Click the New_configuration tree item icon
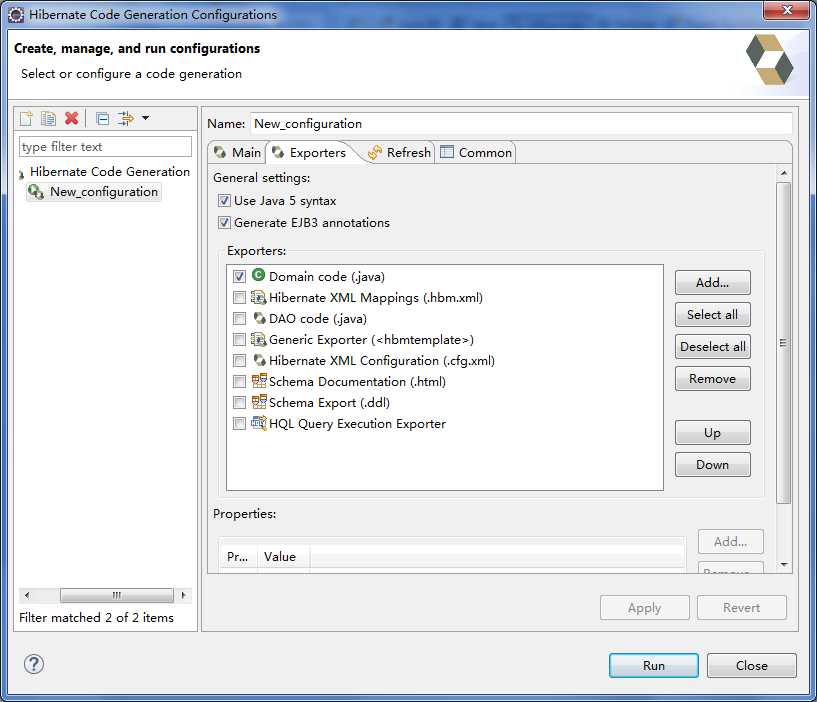The width and height of the screenshot is (817, 702). tap(36, 192)
